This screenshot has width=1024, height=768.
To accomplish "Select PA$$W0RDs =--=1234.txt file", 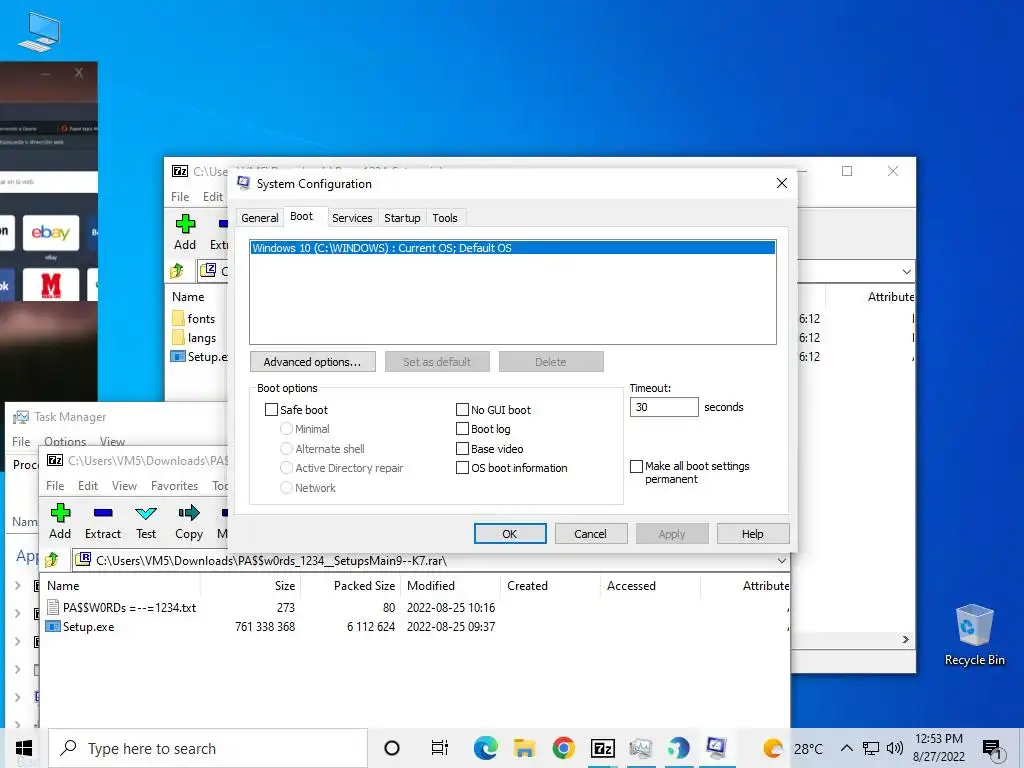I will (x=121, y=607).
